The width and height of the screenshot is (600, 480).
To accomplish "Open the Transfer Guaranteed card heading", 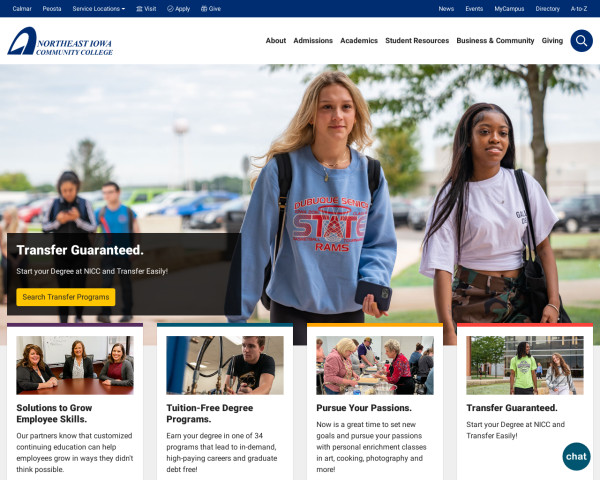I will (x=512, y=408).
